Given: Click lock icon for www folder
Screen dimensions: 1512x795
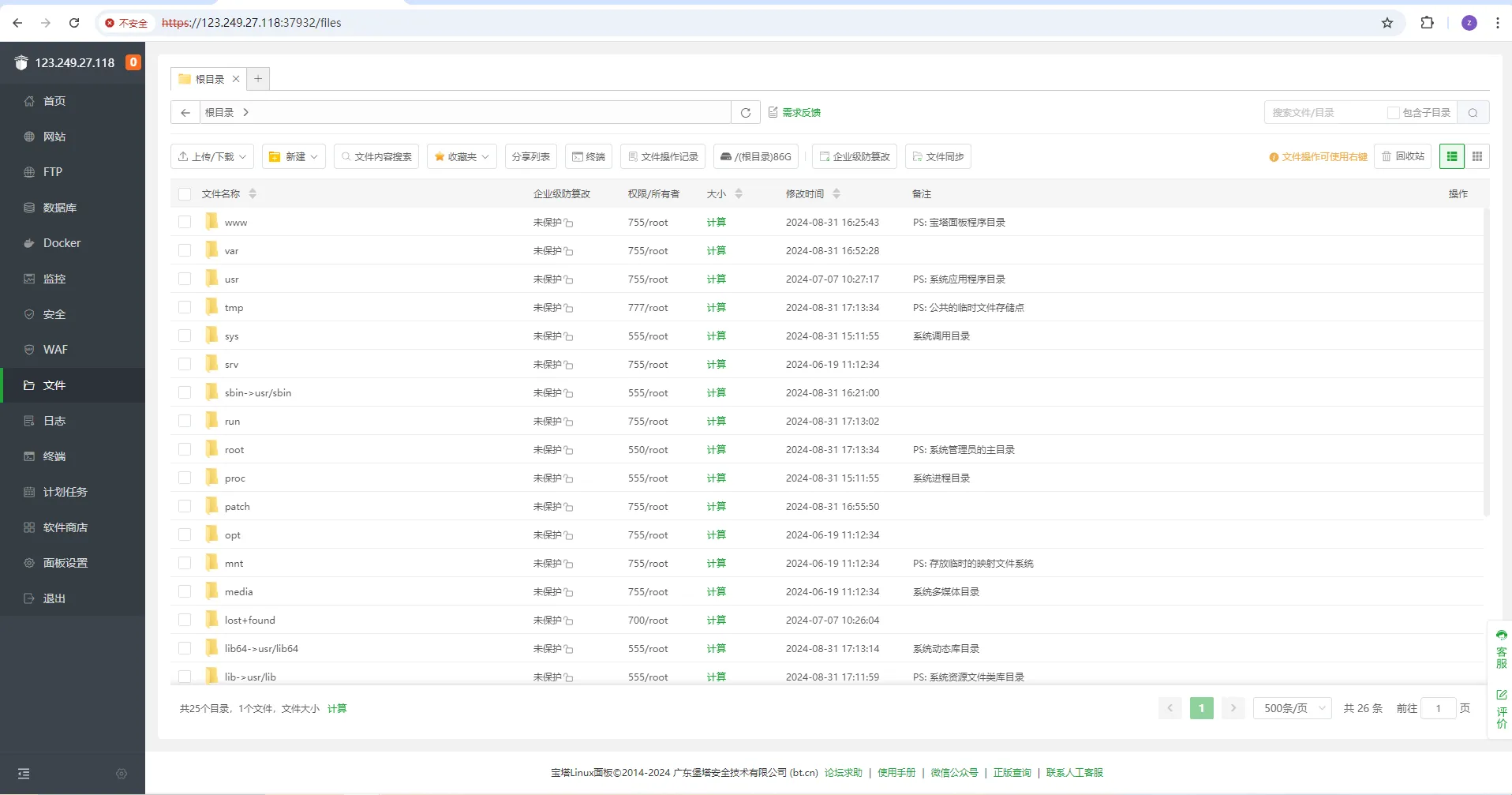Looking at the screenshot, I should point(569,223).
